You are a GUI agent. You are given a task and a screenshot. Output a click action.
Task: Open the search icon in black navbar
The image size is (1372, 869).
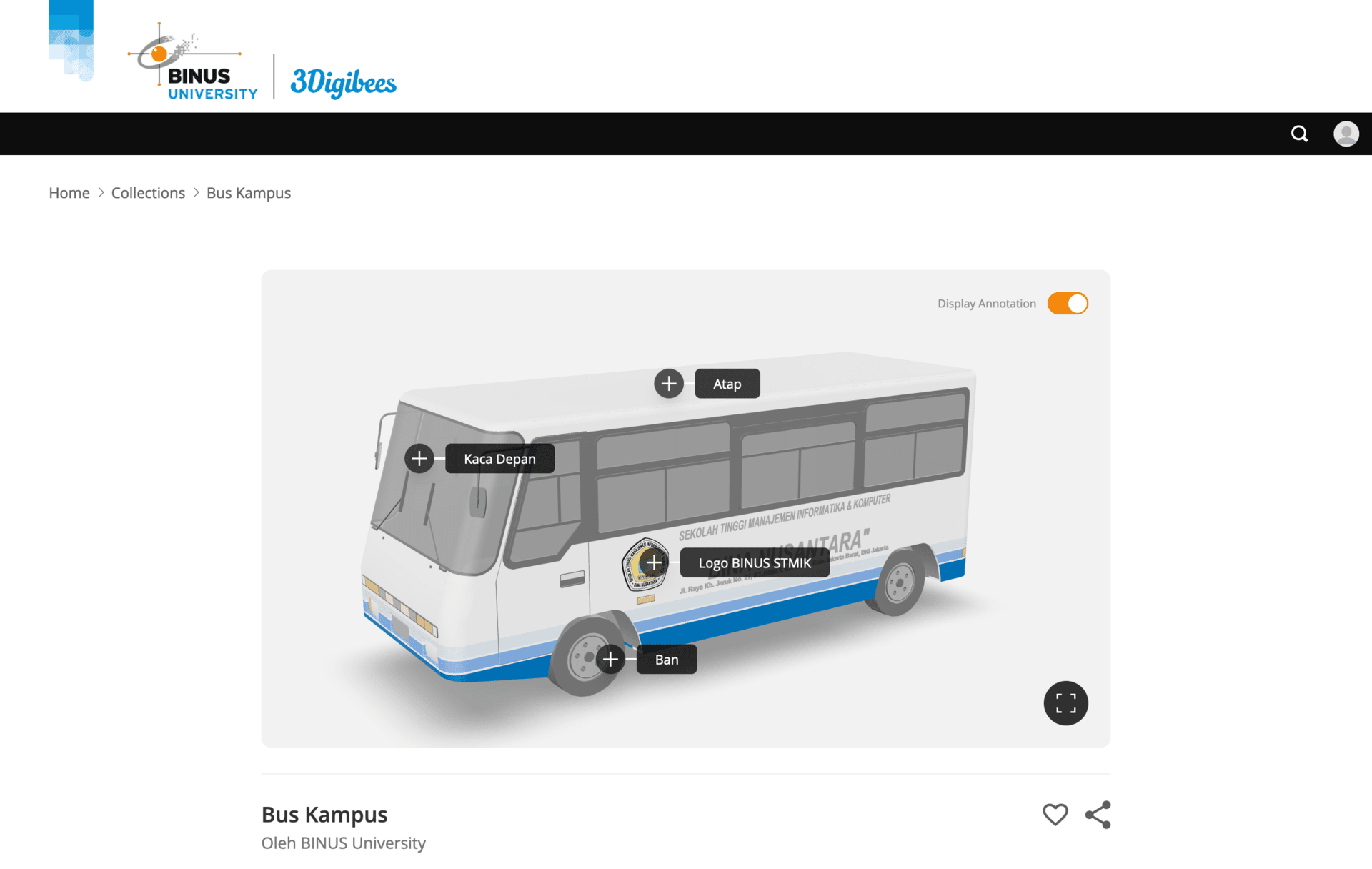click(1299, 134)
